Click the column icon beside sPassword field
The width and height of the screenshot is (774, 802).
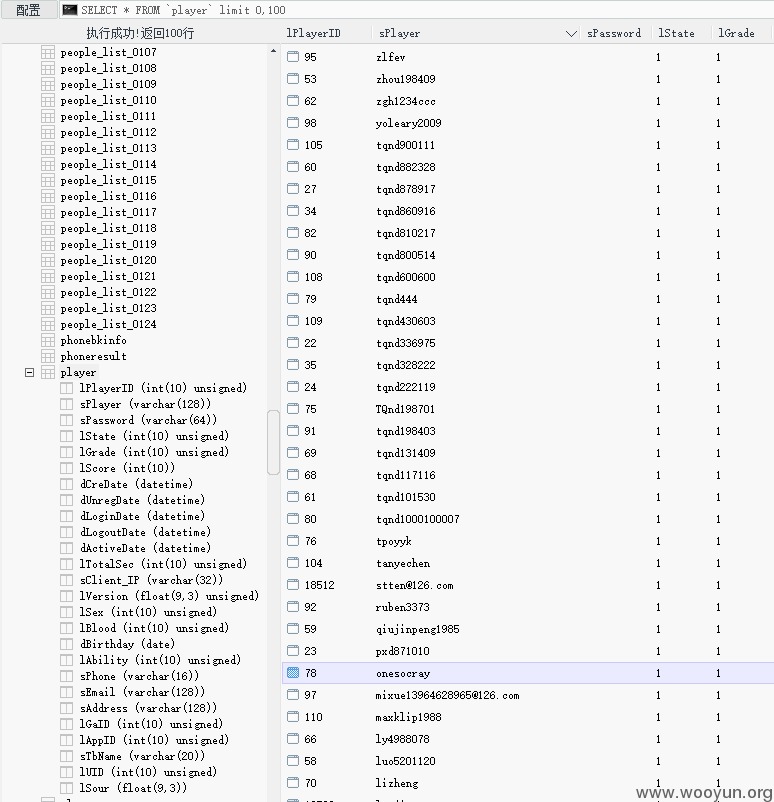(x=67, y=420)
